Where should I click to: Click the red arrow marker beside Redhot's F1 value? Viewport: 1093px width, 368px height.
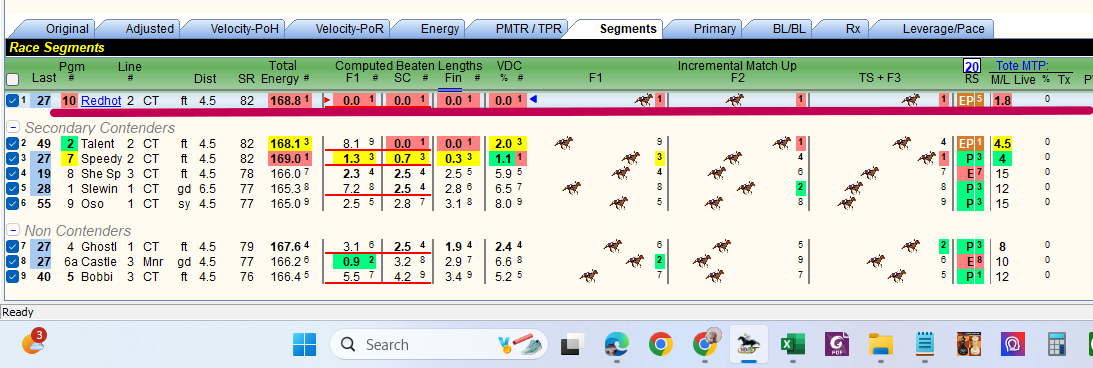click(x=328, y=101)
